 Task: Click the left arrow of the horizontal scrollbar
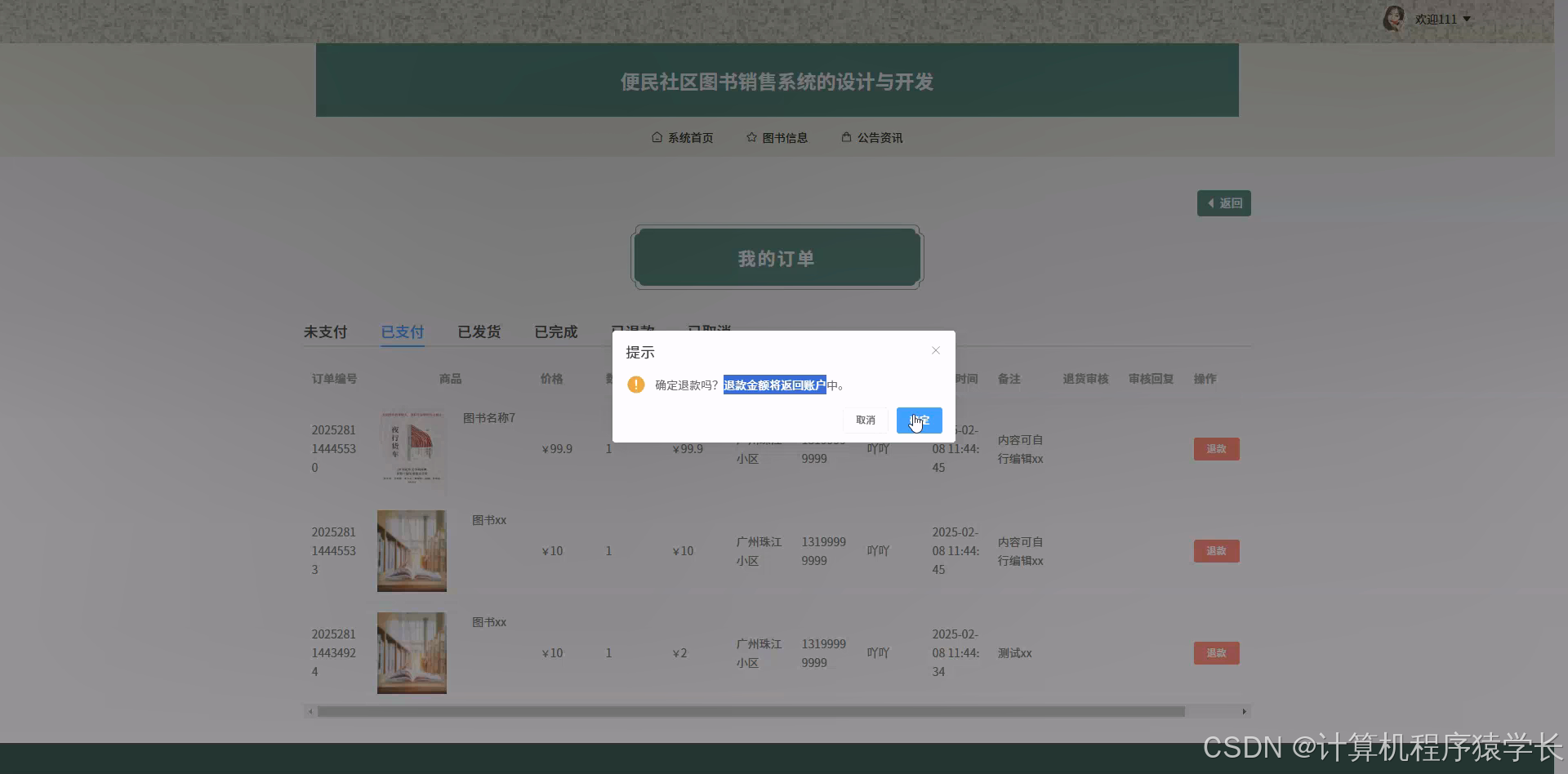point(310,712)
